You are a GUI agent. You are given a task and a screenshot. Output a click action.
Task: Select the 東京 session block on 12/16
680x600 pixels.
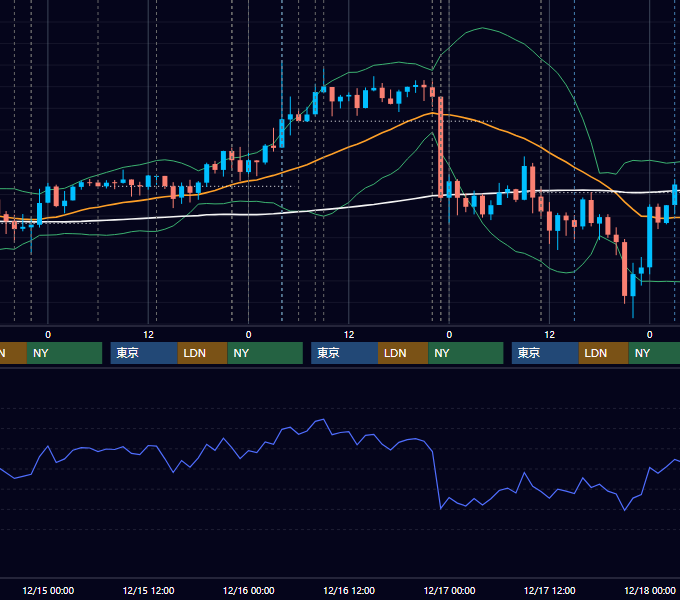(345, 353)
